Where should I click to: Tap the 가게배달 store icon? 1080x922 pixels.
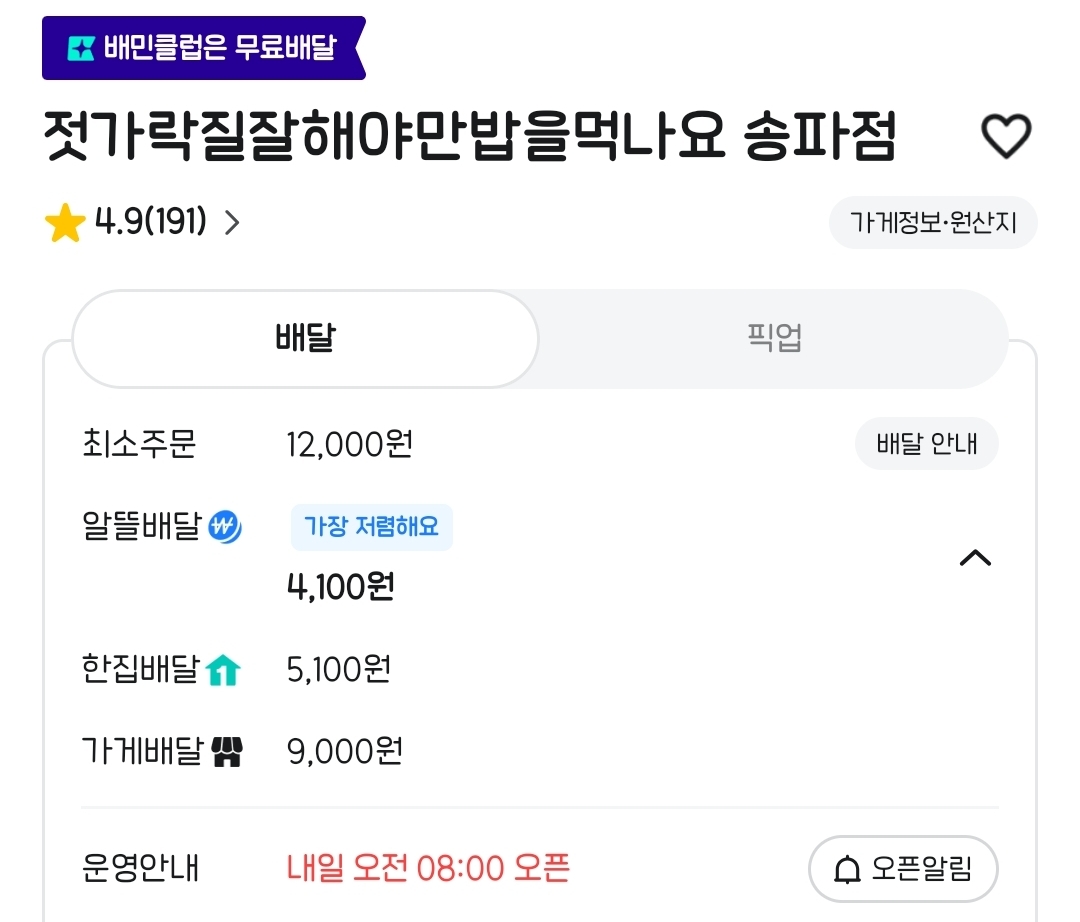[227, 752]
